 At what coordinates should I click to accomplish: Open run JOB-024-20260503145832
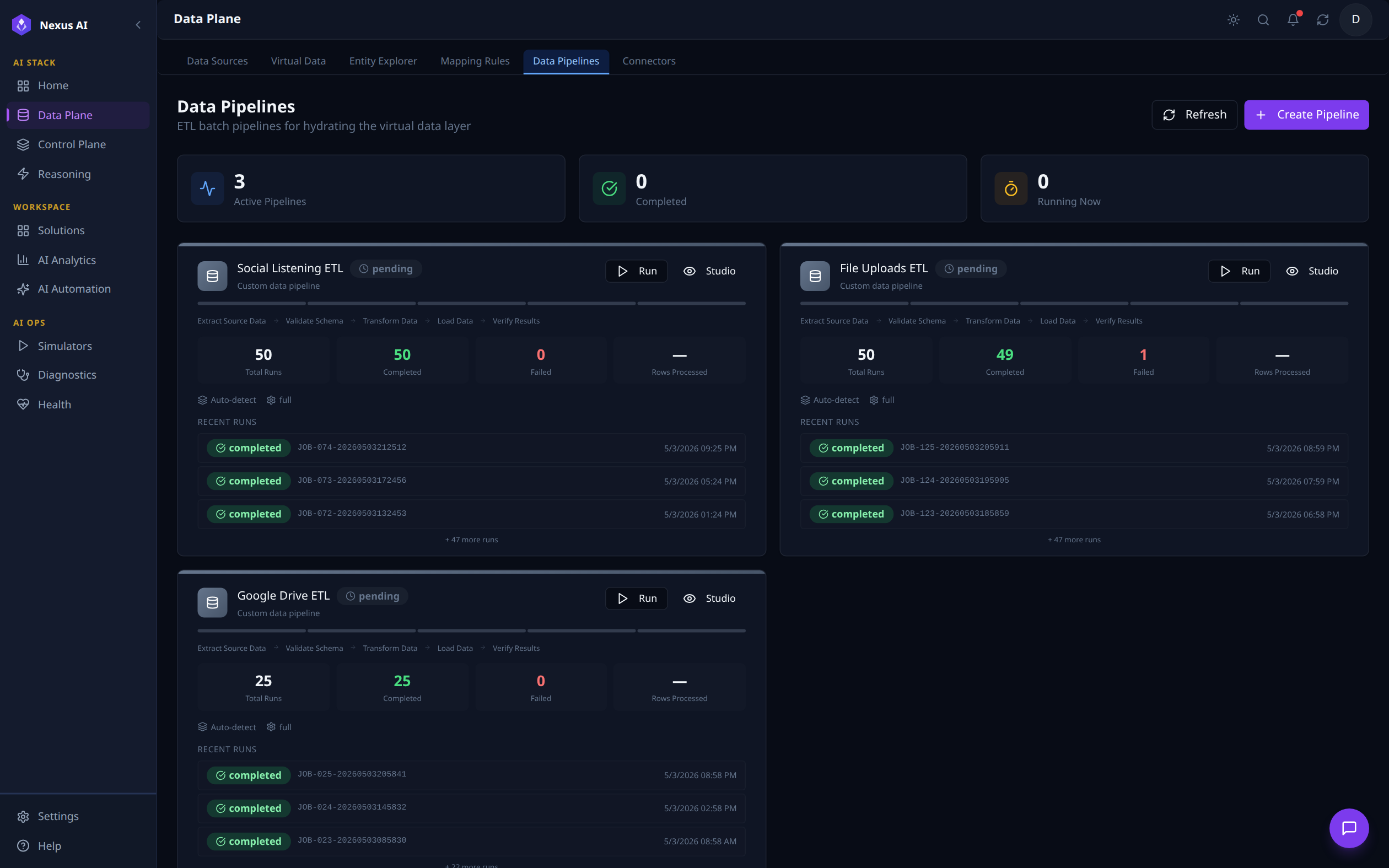click(x=471, y=808)
